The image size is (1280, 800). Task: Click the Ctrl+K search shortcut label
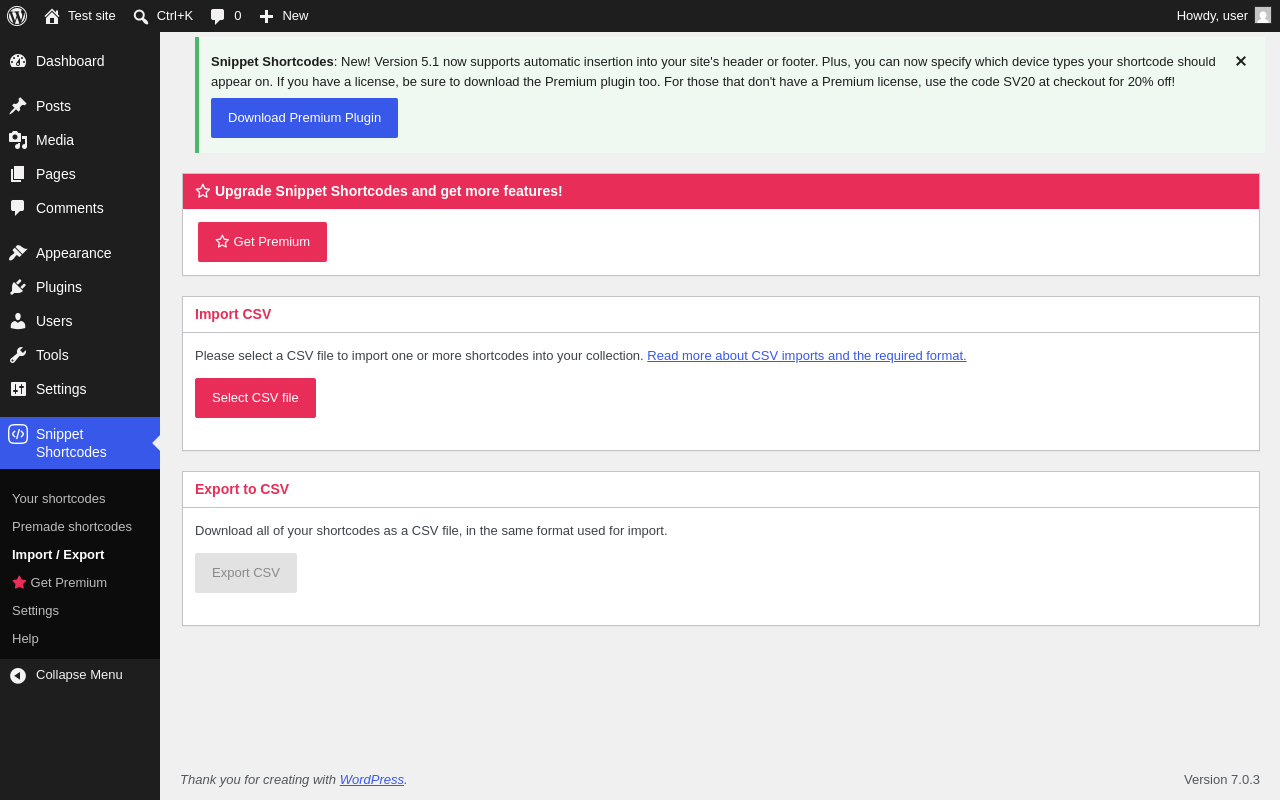175,16
